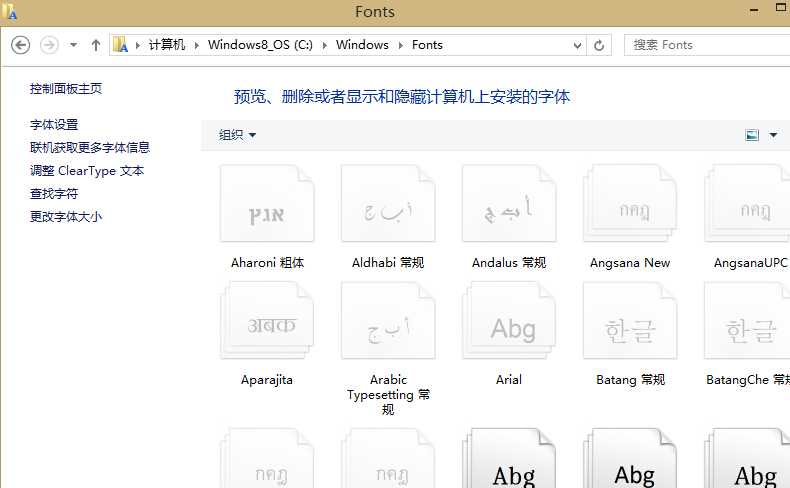The width and height of the screenshot is (790, 488).
Task: Select the Andalus 常规 font icon
Action: pyautogui.click(x=509, y=203)
